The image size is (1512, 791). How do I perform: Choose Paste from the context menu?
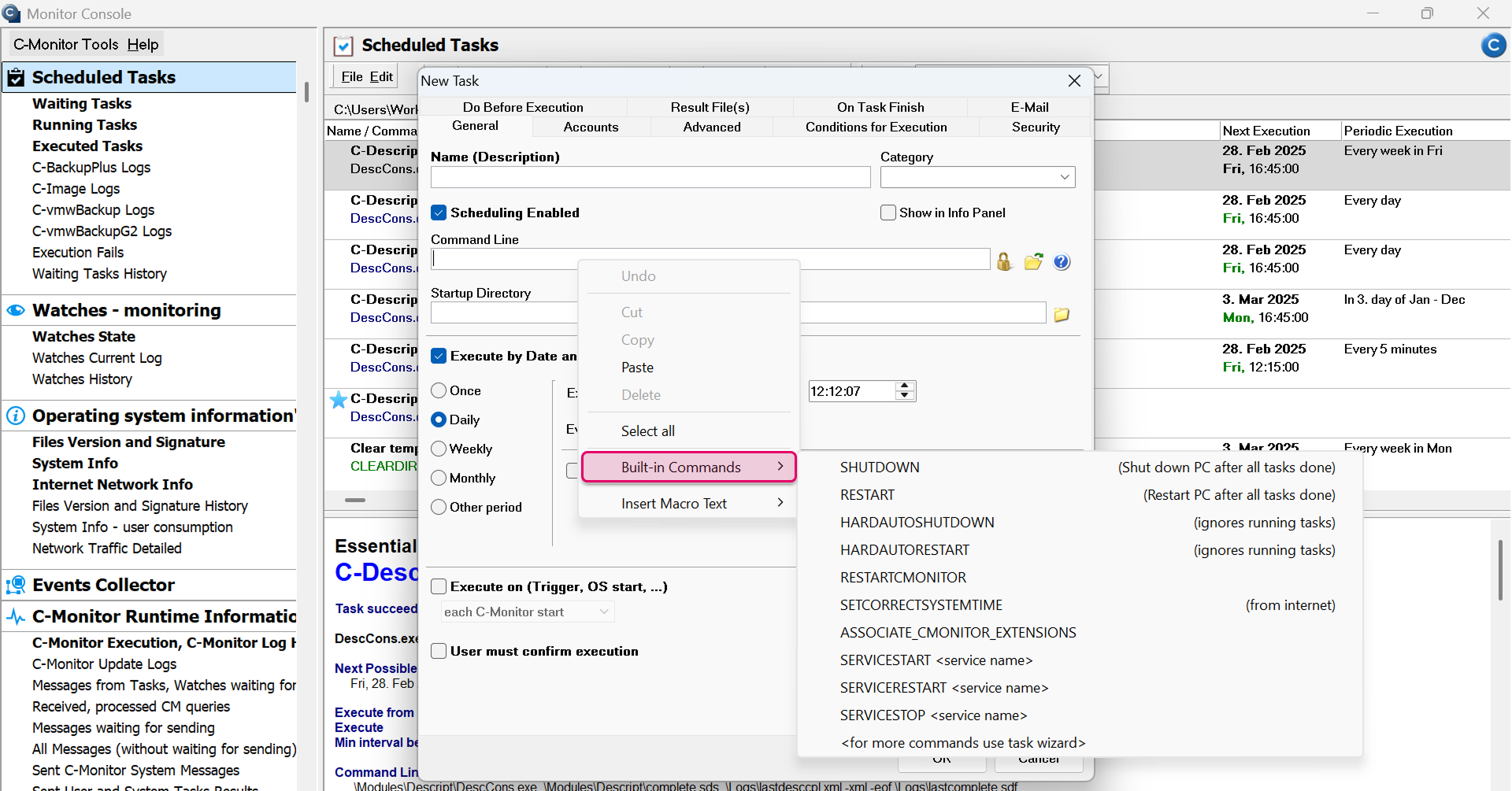pos(689,368)
